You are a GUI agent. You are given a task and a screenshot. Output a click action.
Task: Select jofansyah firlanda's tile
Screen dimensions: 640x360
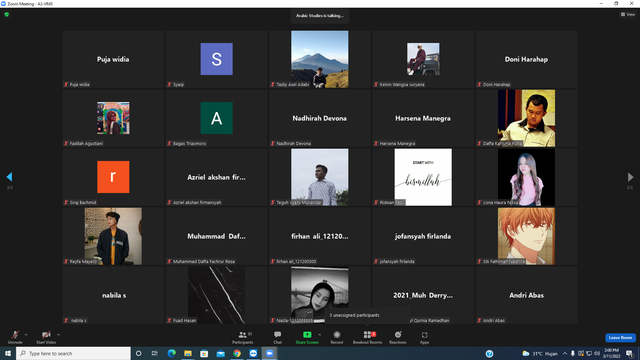pyautogui.click(x=423, y=236)
